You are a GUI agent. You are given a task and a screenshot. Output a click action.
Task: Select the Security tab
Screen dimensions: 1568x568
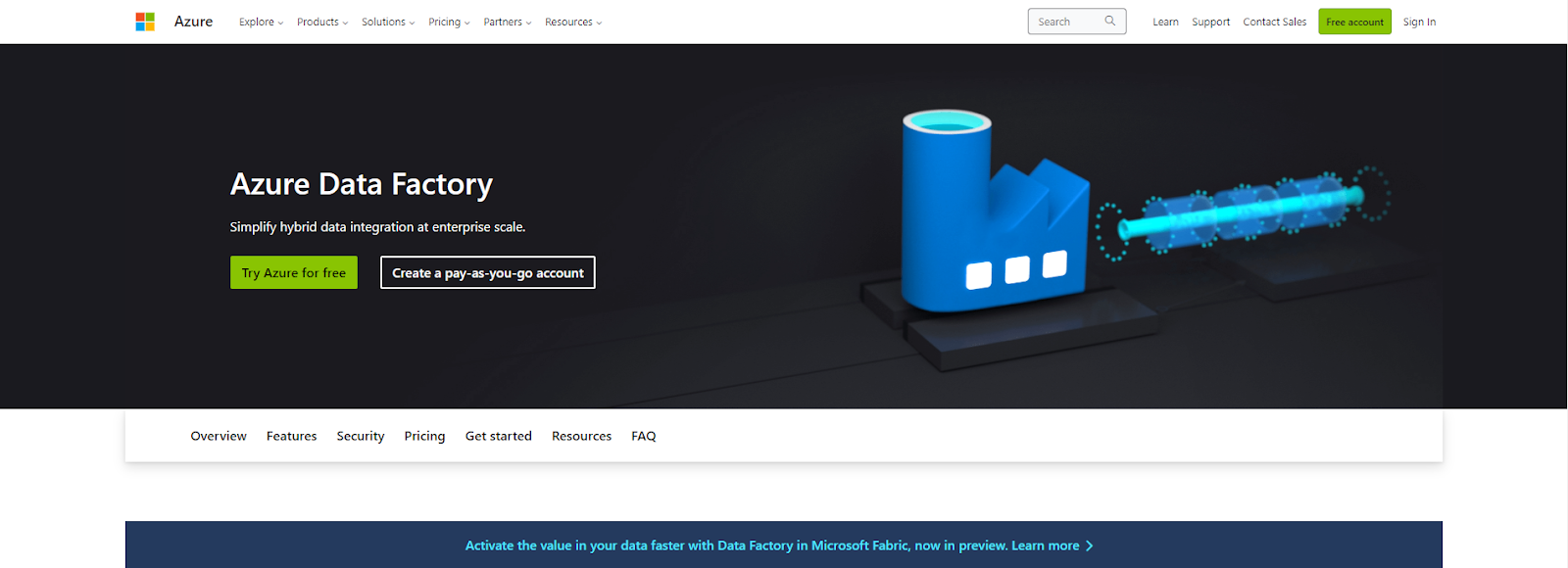(361, 436)
